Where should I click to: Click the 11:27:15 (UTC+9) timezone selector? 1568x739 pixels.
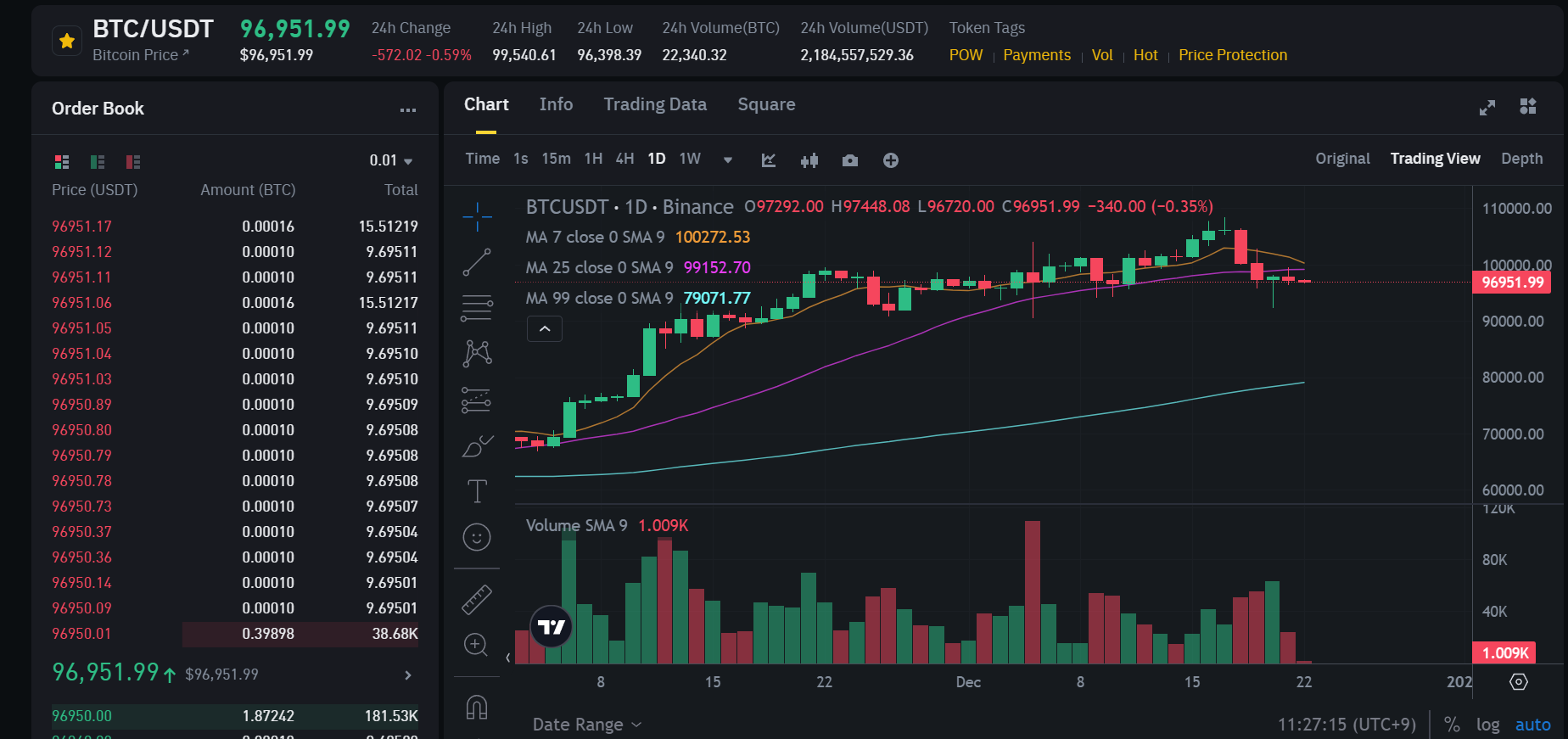[1347, 725]
